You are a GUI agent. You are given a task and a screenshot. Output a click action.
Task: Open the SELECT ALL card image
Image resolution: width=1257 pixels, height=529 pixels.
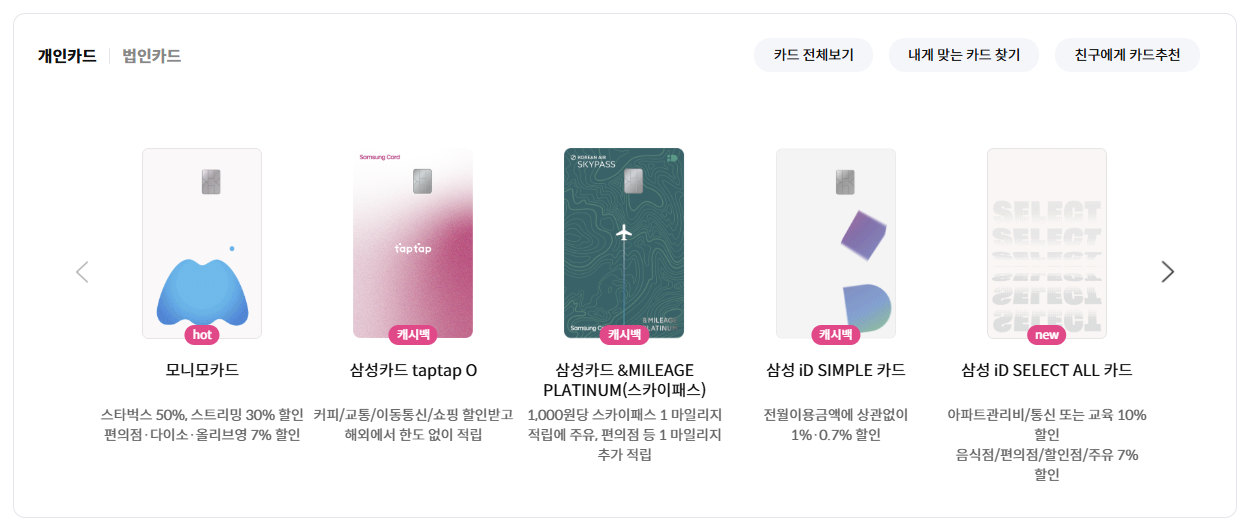pyautogui.click(x=1047, y=243)
